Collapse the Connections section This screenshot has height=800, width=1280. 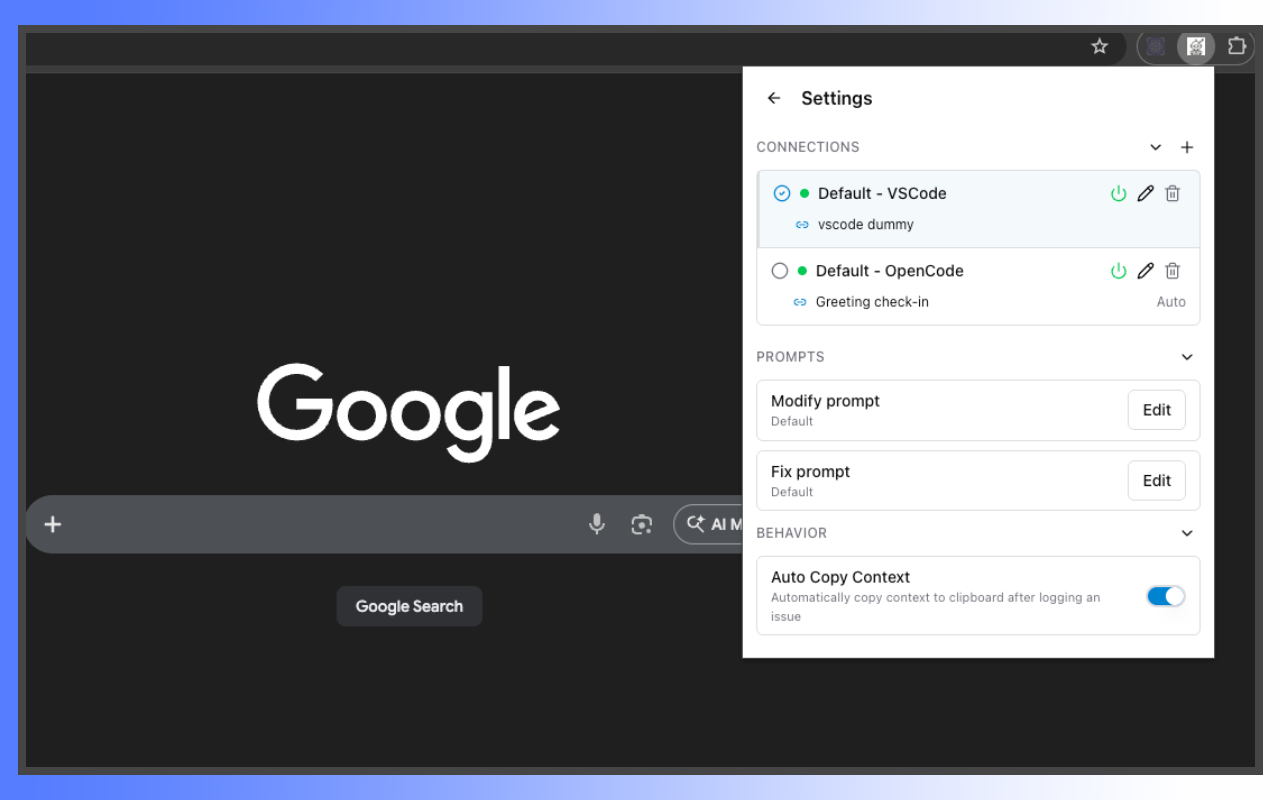coord(1156,147)
